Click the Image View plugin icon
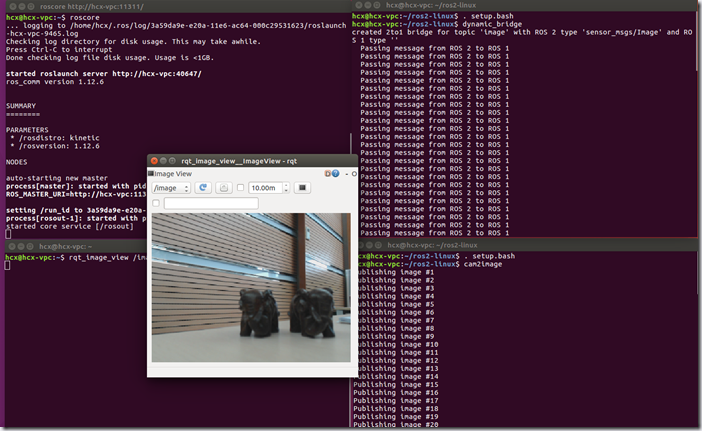Image resolution: width=702 pixels, height=431 pixels. click(x=151, y=174)
